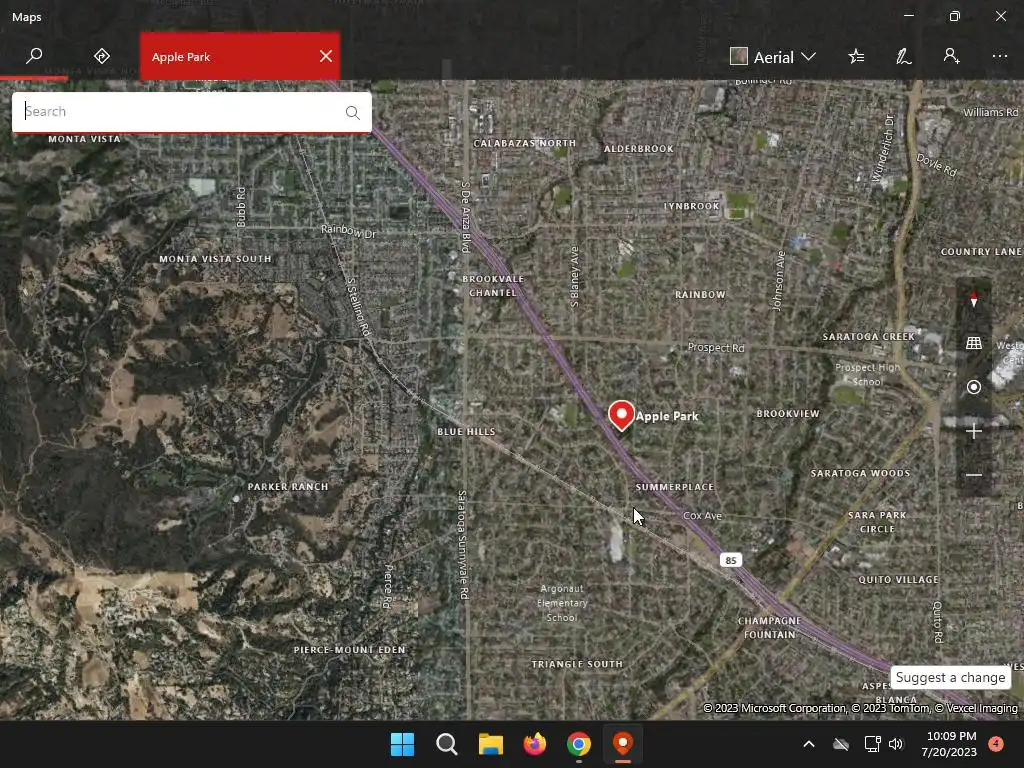This screenshot has height=768, width=1024.
Task: Rotate map to north with compass
Action: [x=974, y=299]
